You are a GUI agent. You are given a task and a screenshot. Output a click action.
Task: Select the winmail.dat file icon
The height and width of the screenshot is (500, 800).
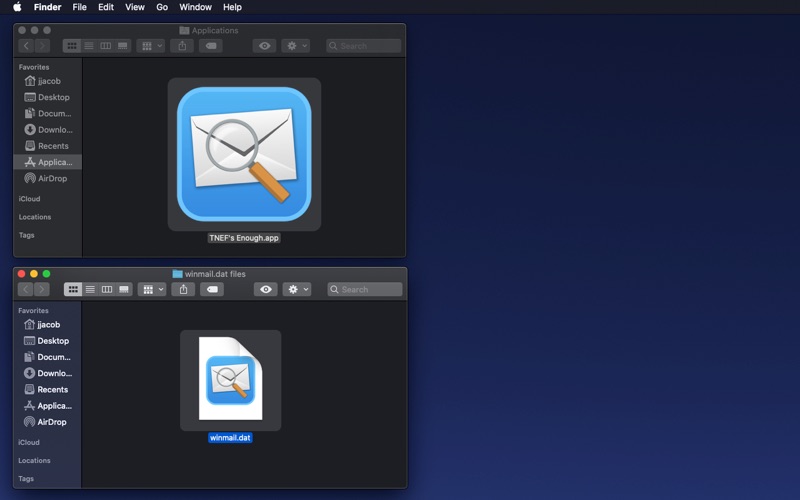point(231,379)
